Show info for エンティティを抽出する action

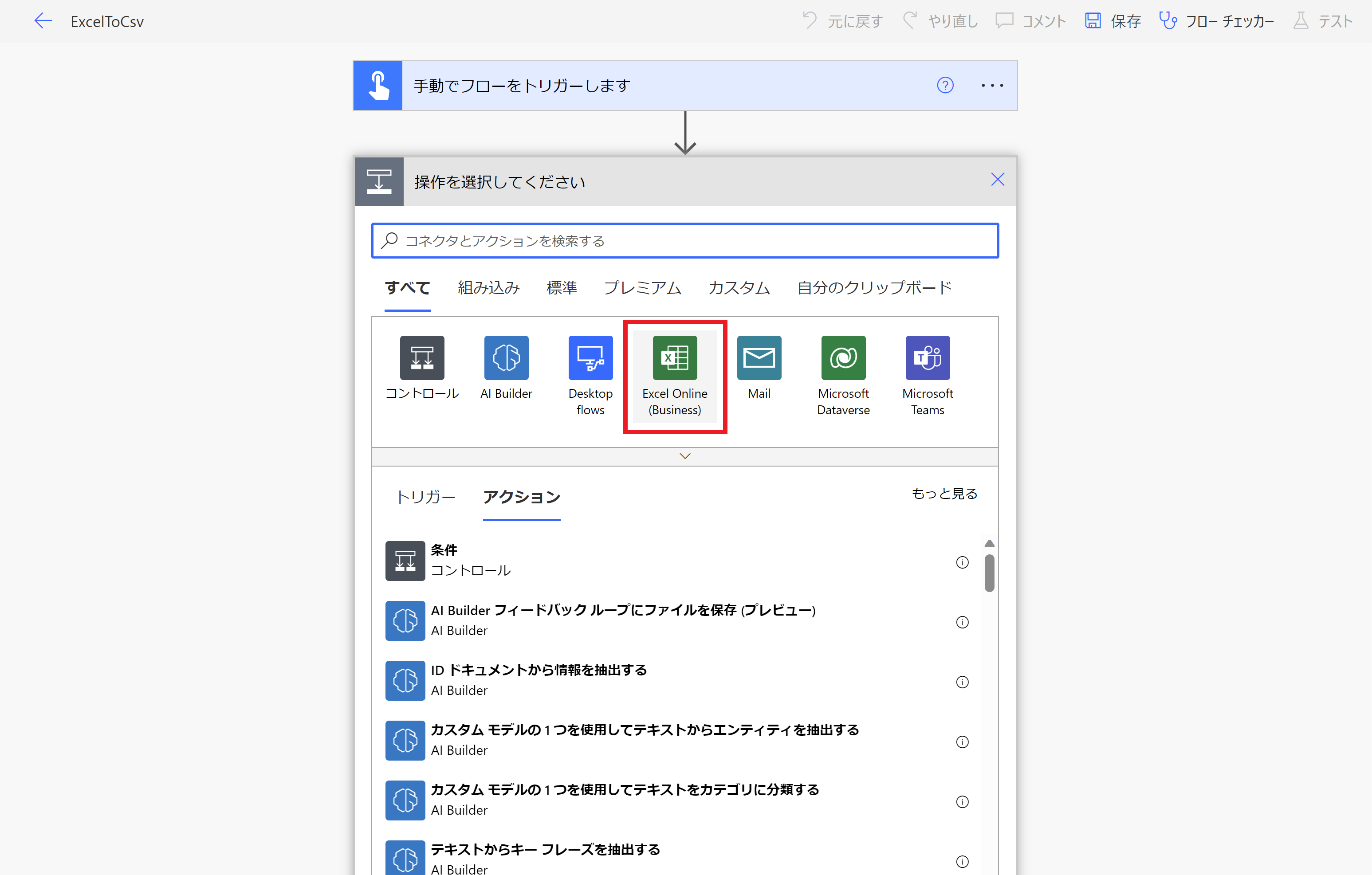pyautogui.click(x=962, y=742)
